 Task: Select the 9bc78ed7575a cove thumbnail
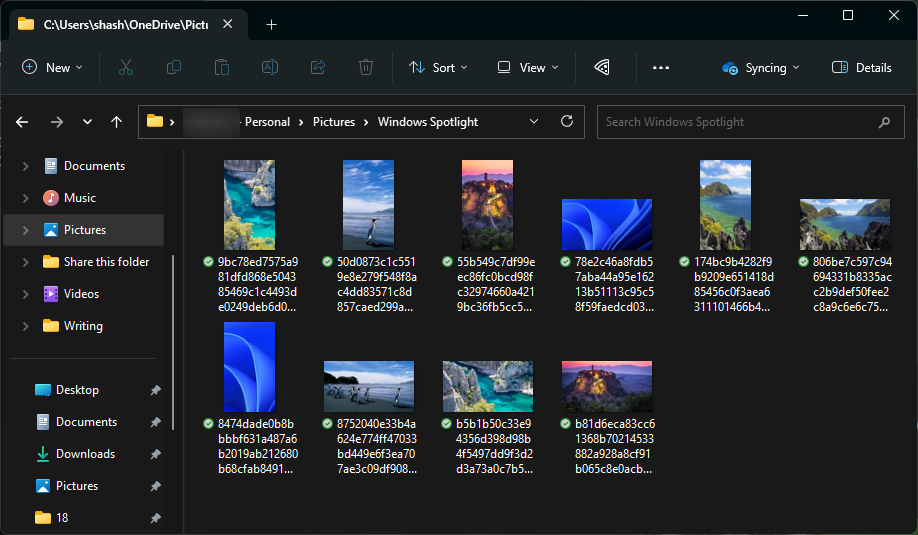pyautogui.click(x=249, y=205)
